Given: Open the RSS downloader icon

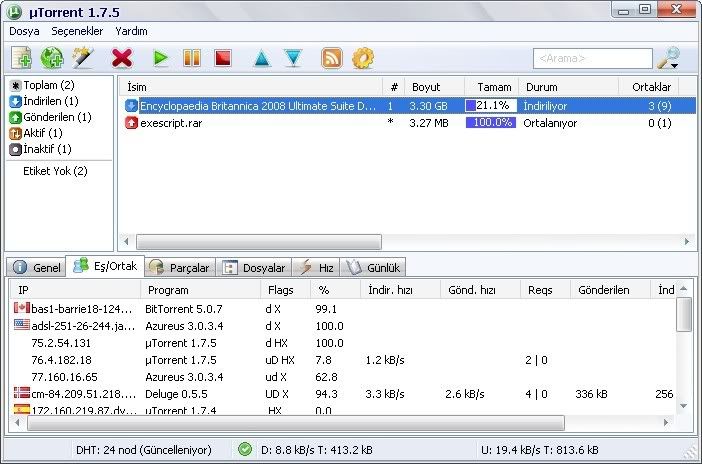Looking at the screenshot, I should [332, 58].
